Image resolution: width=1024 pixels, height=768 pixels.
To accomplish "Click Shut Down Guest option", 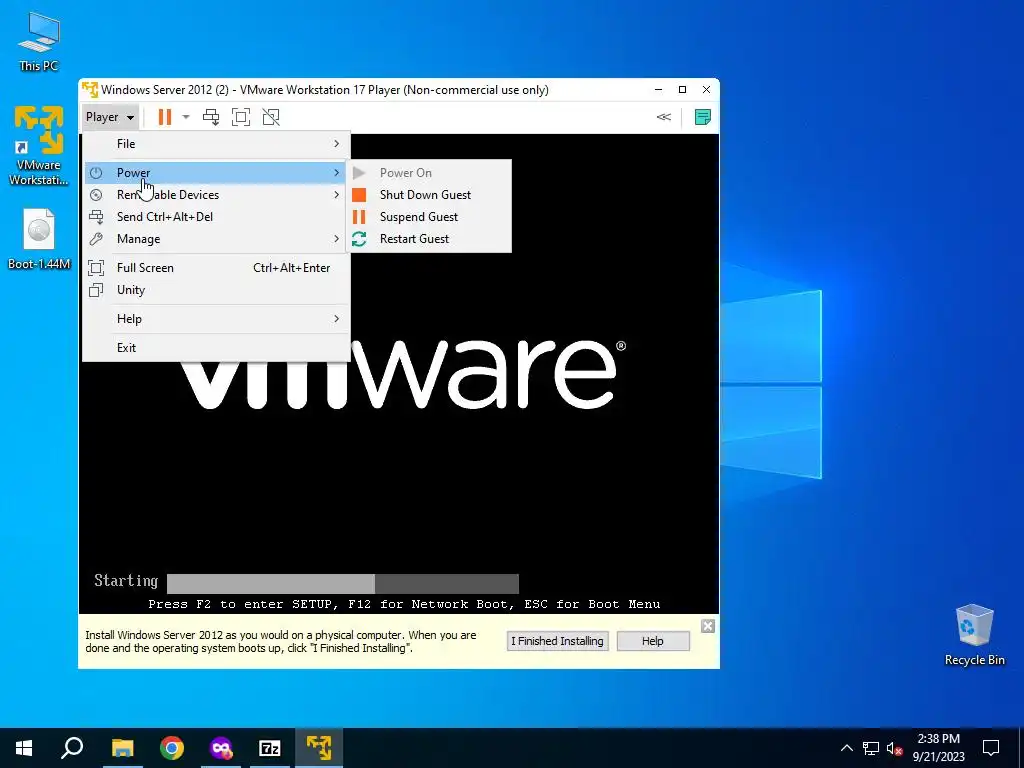I will (430, 195).
